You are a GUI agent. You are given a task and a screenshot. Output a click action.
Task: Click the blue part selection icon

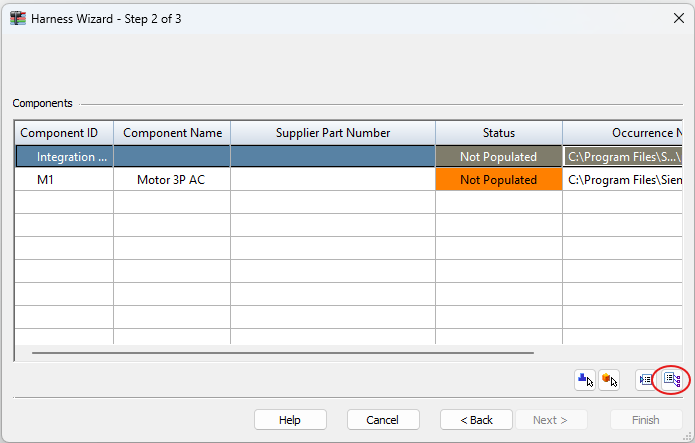(585, 380)
